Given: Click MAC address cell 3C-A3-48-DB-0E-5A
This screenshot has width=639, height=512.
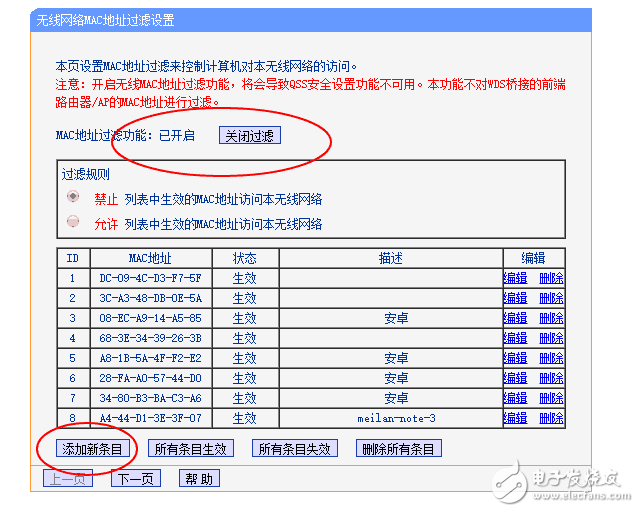Looking at the screenshot, I should click(150, 298).
